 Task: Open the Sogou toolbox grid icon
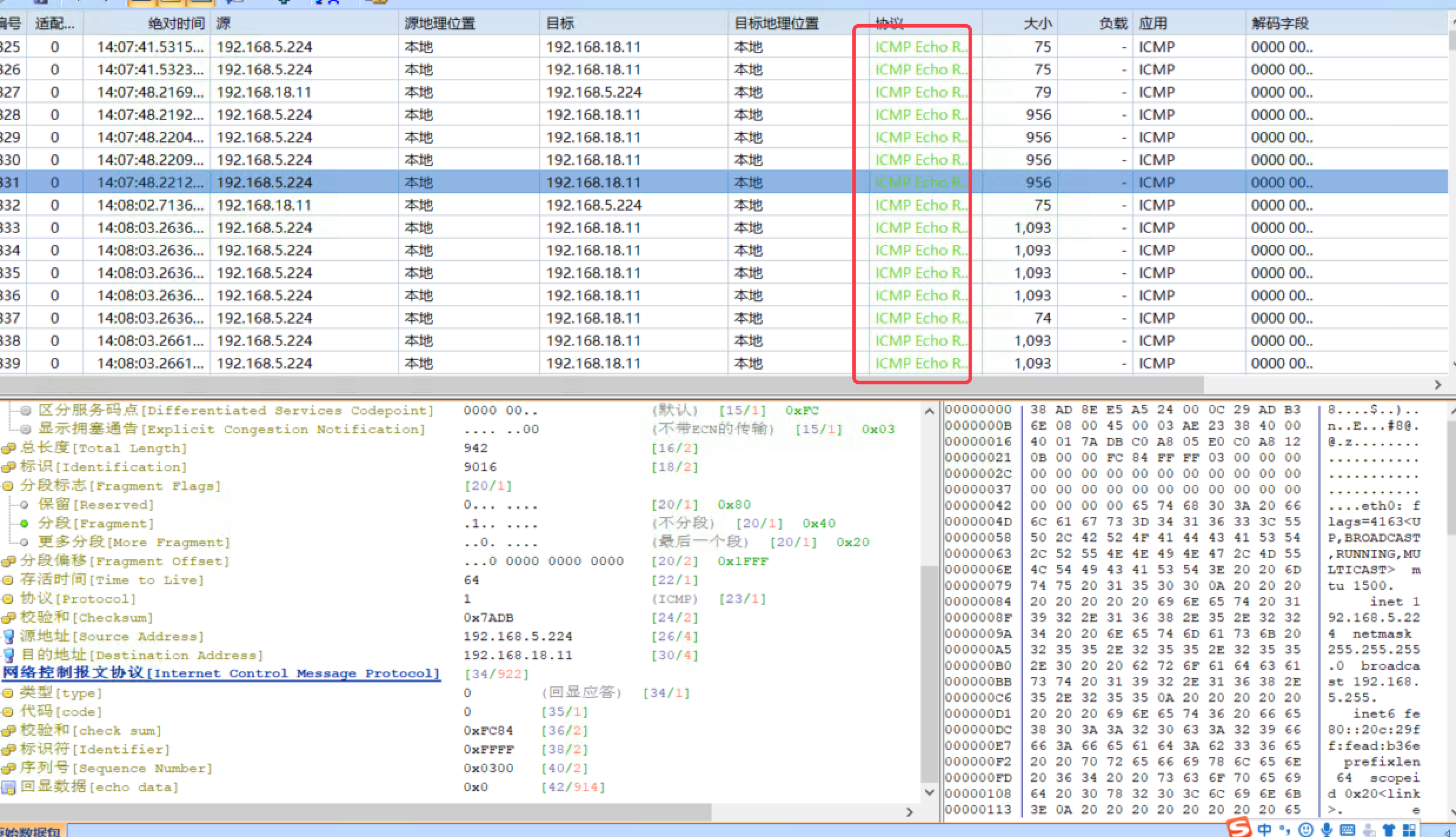pos(1410,829)
